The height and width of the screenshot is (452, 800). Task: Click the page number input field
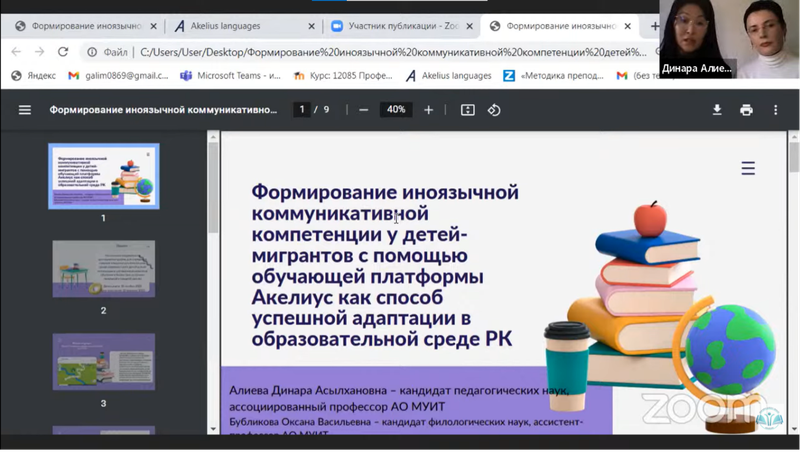302,110
